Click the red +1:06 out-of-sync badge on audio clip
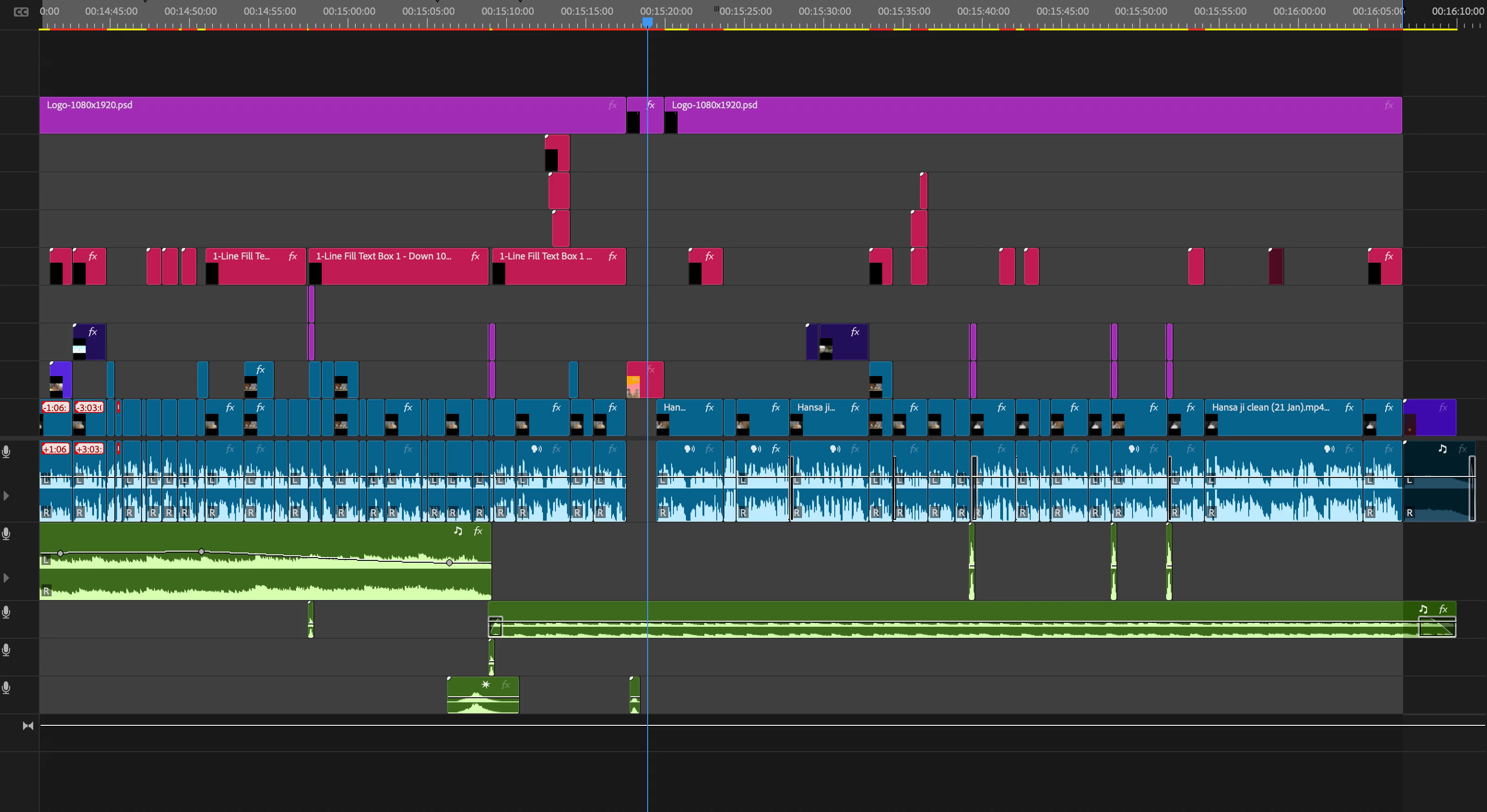 (x=55, y=449)
